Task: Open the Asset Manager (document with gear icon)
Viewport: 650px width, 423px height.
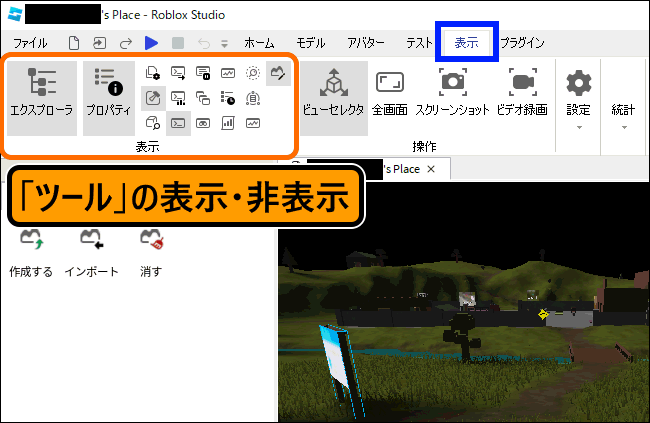Action: pos(153,73)
